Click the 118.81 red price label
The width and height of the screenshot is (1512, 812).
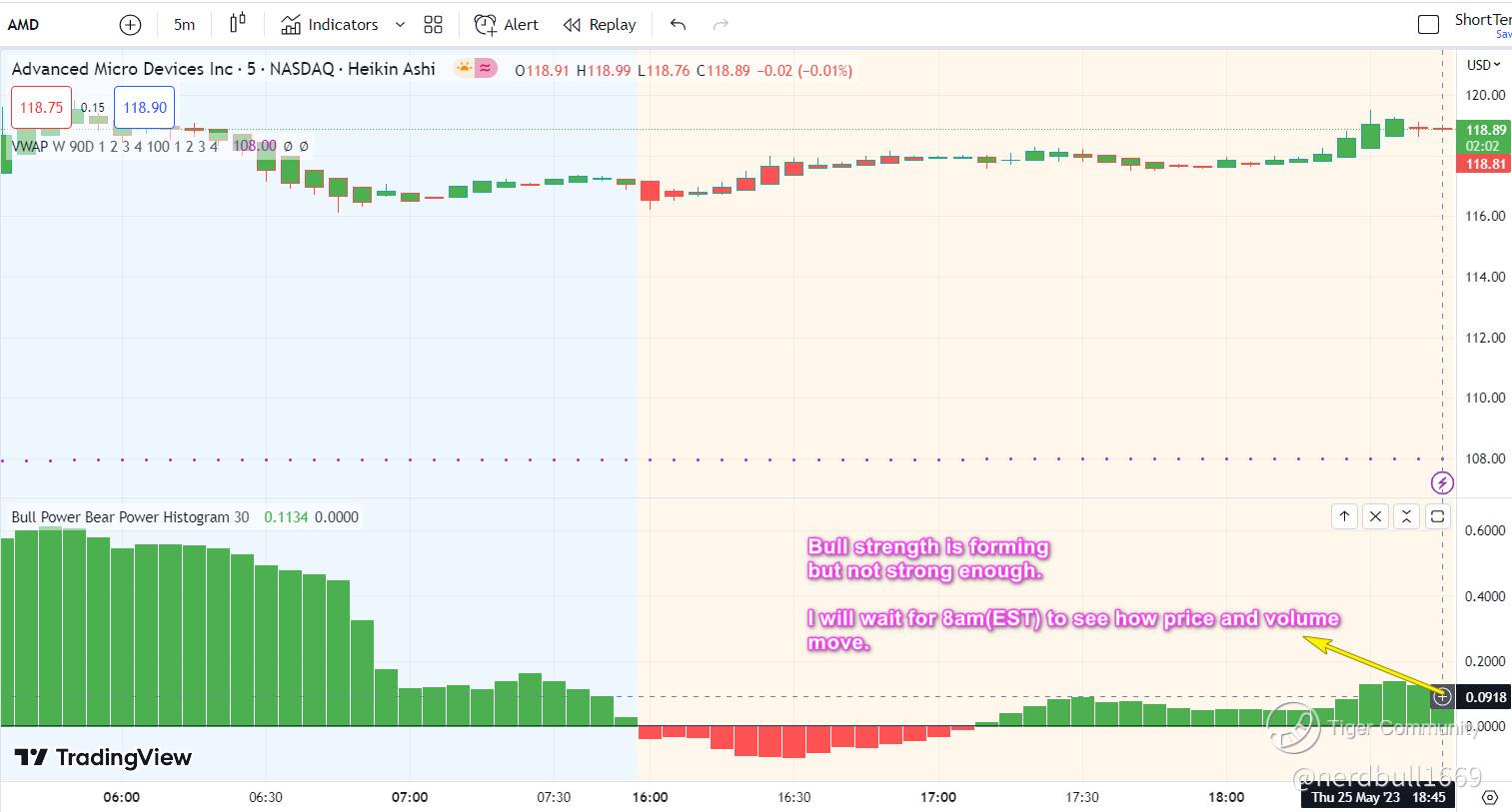tap(1484, 164)
